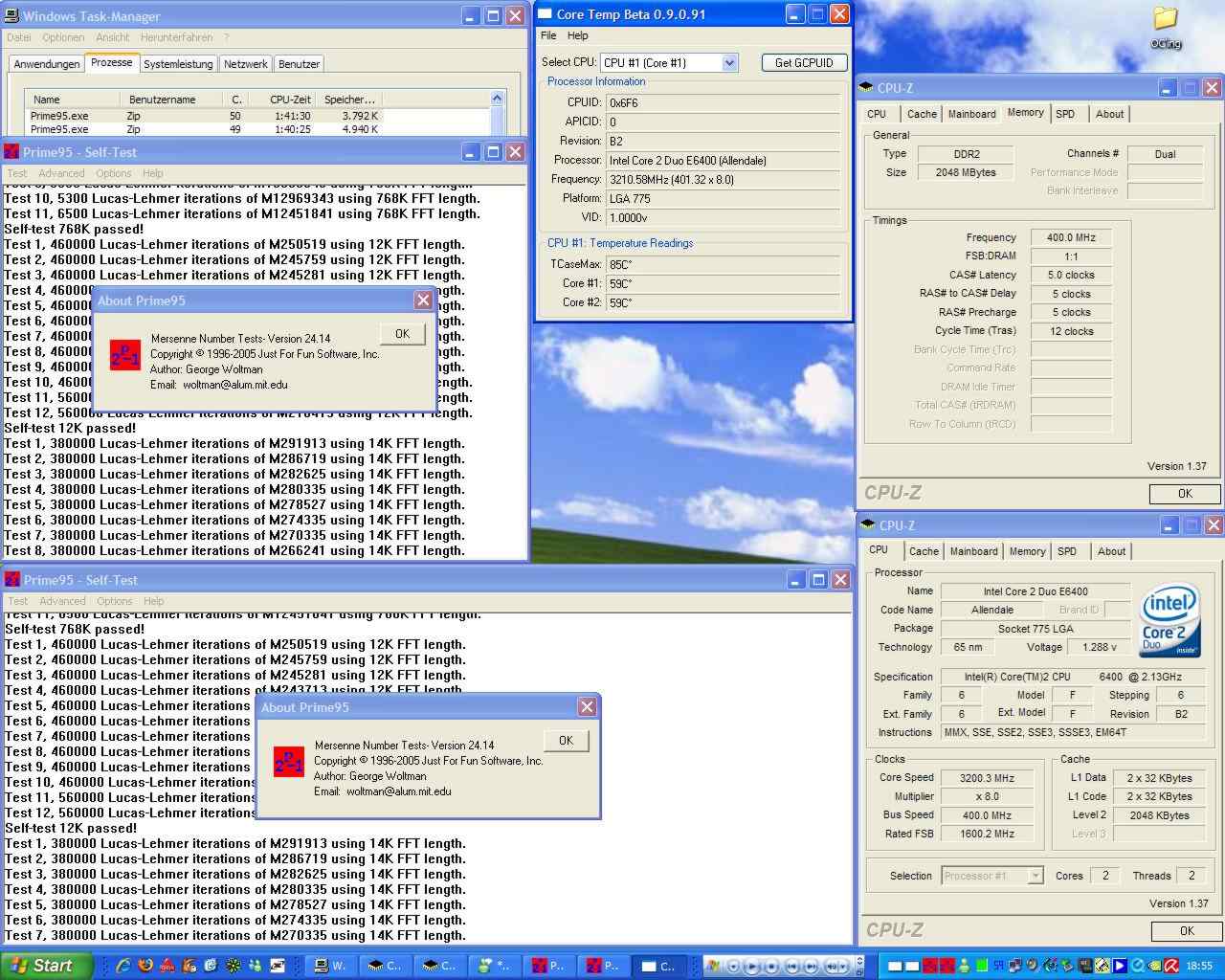Close the upper About Prime95 dialog
The height and width of the screenshot is (980, 1225).
tap(423, 301)
